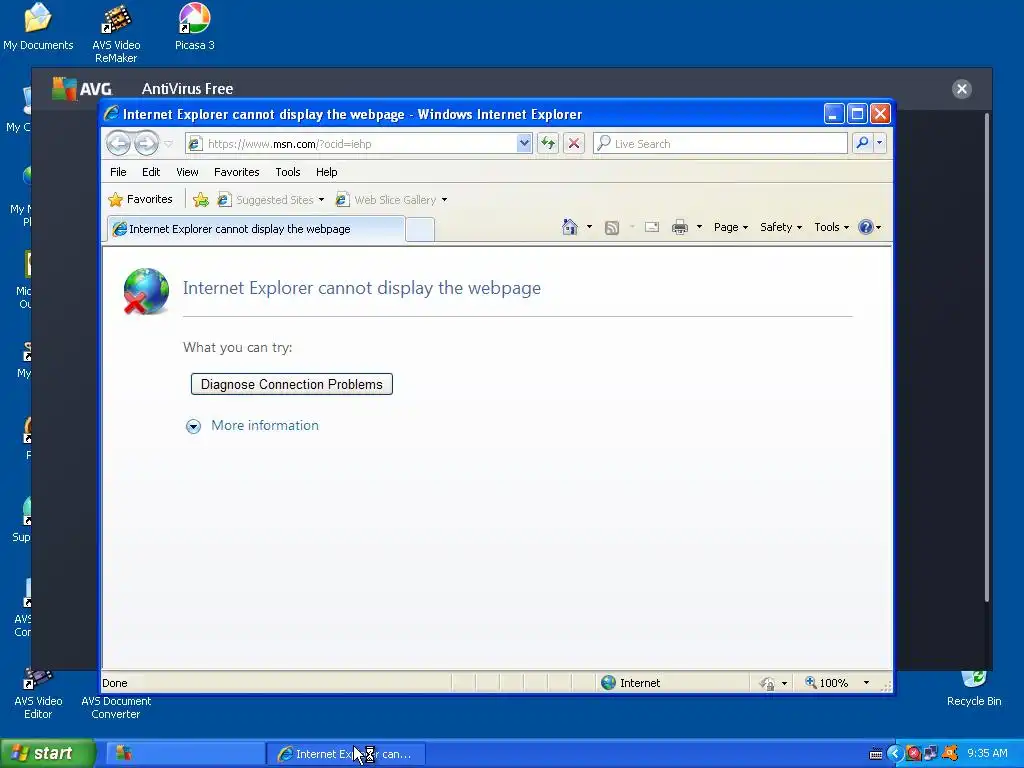This screenshot has height=768, width=1024.
Task: Open Web Slice Gallery dropdown
Action: pos(391,200)
